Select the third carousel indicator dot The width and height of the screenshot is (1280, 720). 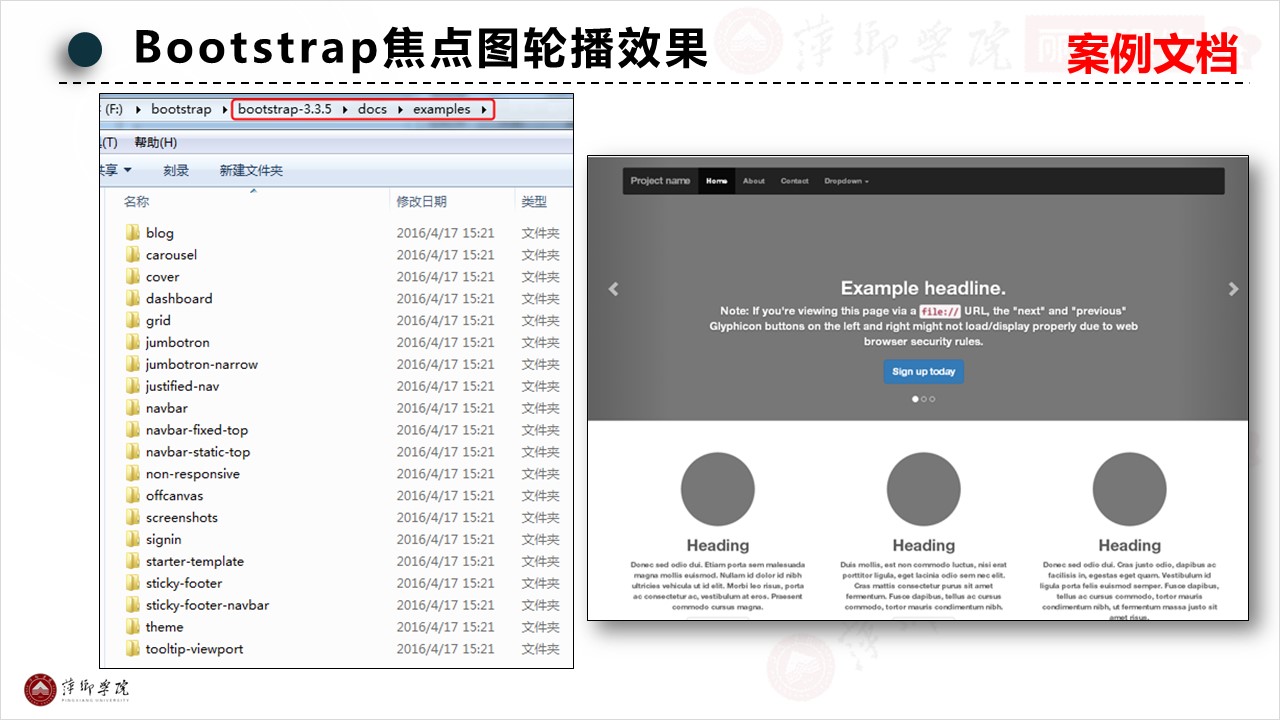[x=932, y=399]
